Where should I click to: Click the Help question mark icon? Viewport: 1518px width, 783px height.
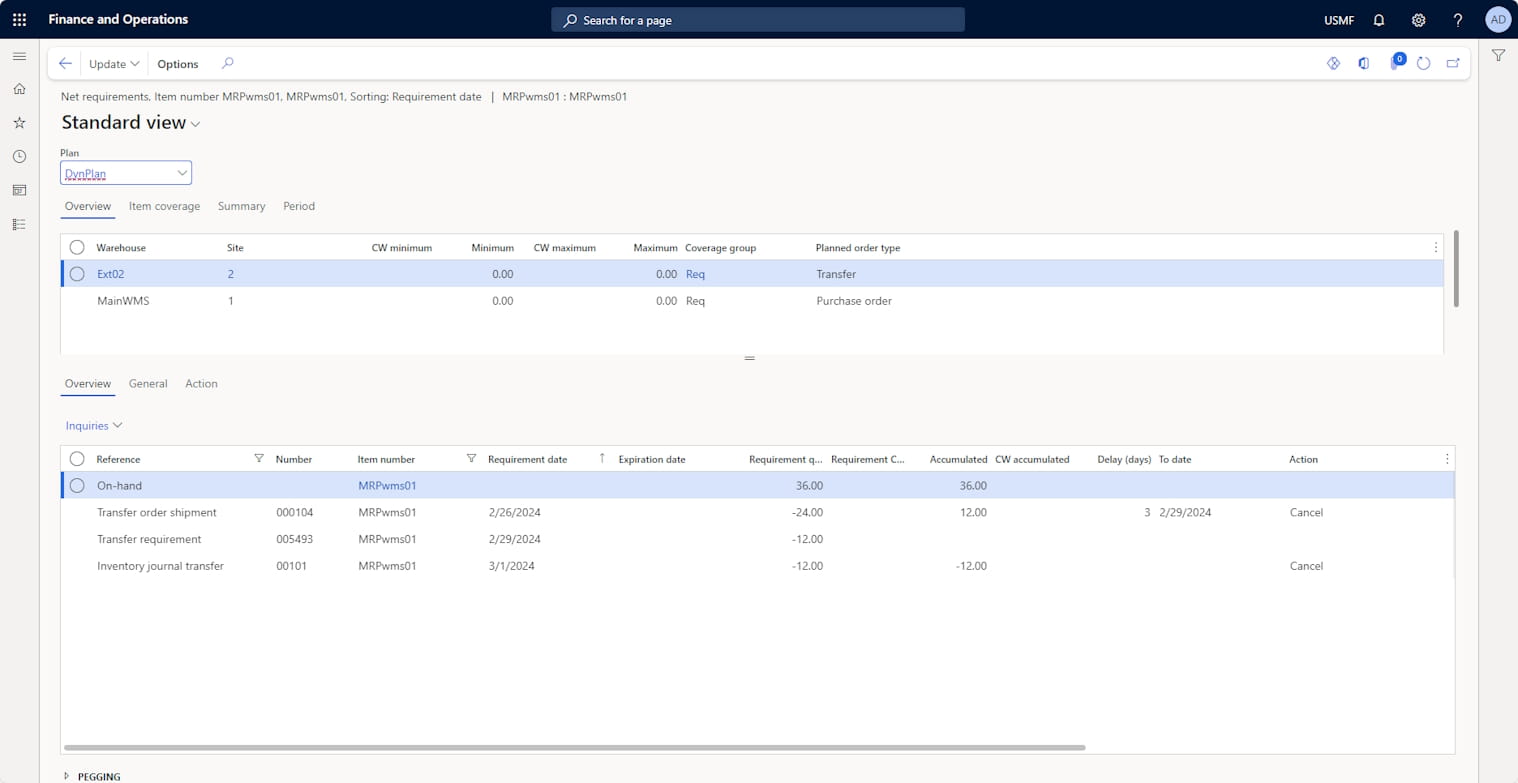[1458, 20]
